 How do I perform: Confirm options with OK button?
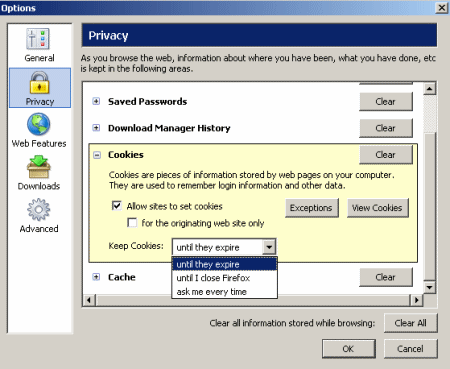point(349,349)
